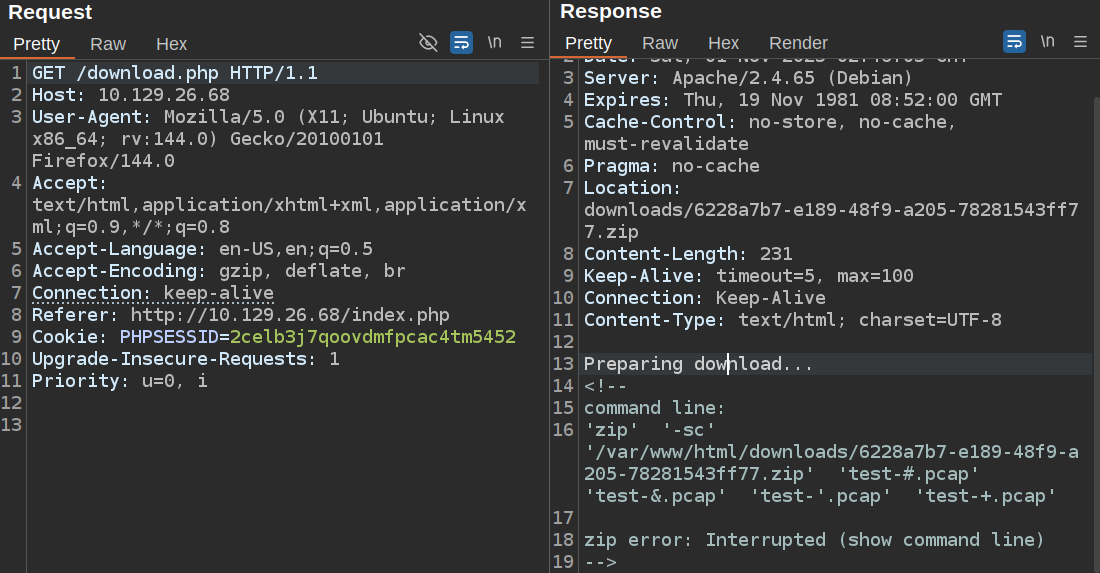
Task: Show \n non-printable characters in Response panel
Action: coord(1047,42)
